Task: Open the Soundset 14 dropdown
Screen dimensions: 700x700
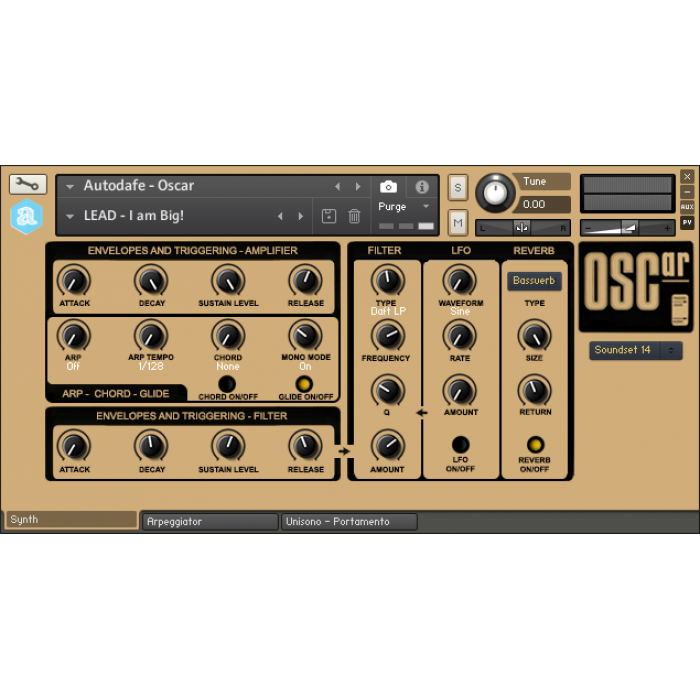Action: [635, 350]
